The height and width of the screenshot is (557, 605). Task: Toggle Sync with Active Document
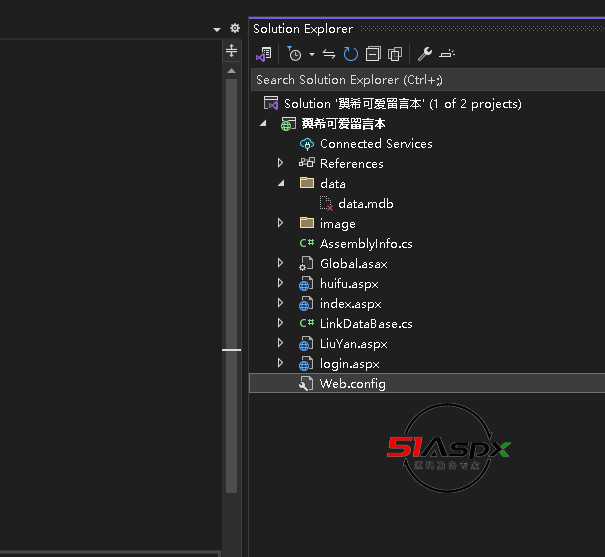[329, 54]
